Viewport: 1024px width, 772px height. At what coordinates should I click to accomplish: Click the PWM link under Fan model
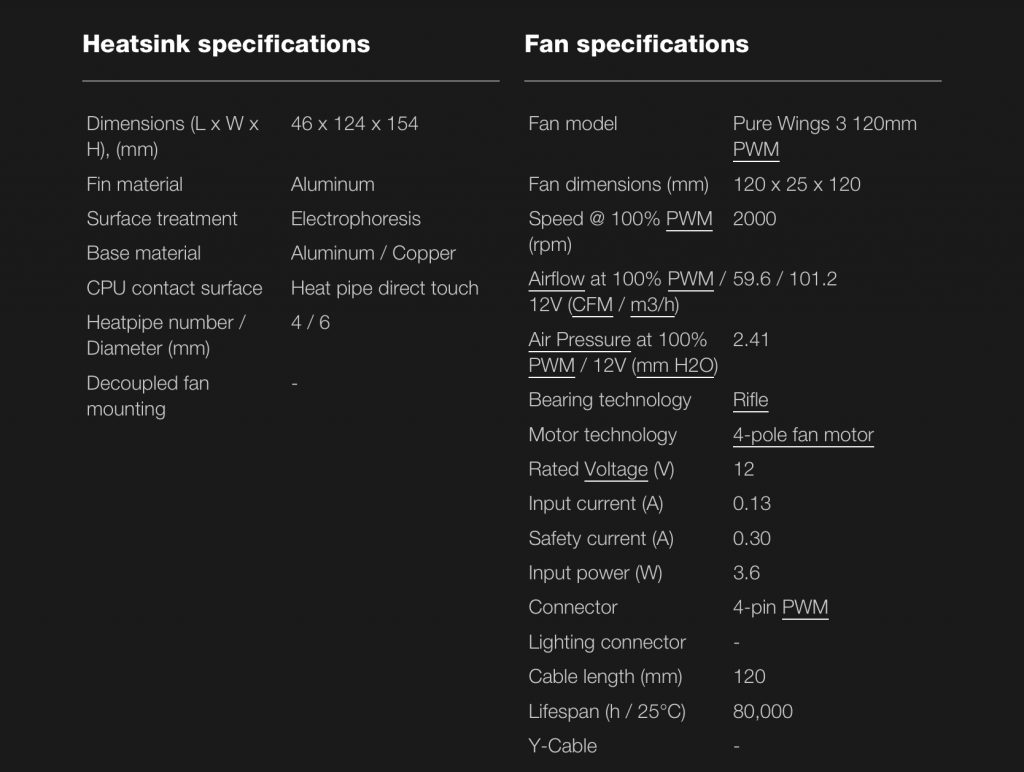click(x=756, y=150)
